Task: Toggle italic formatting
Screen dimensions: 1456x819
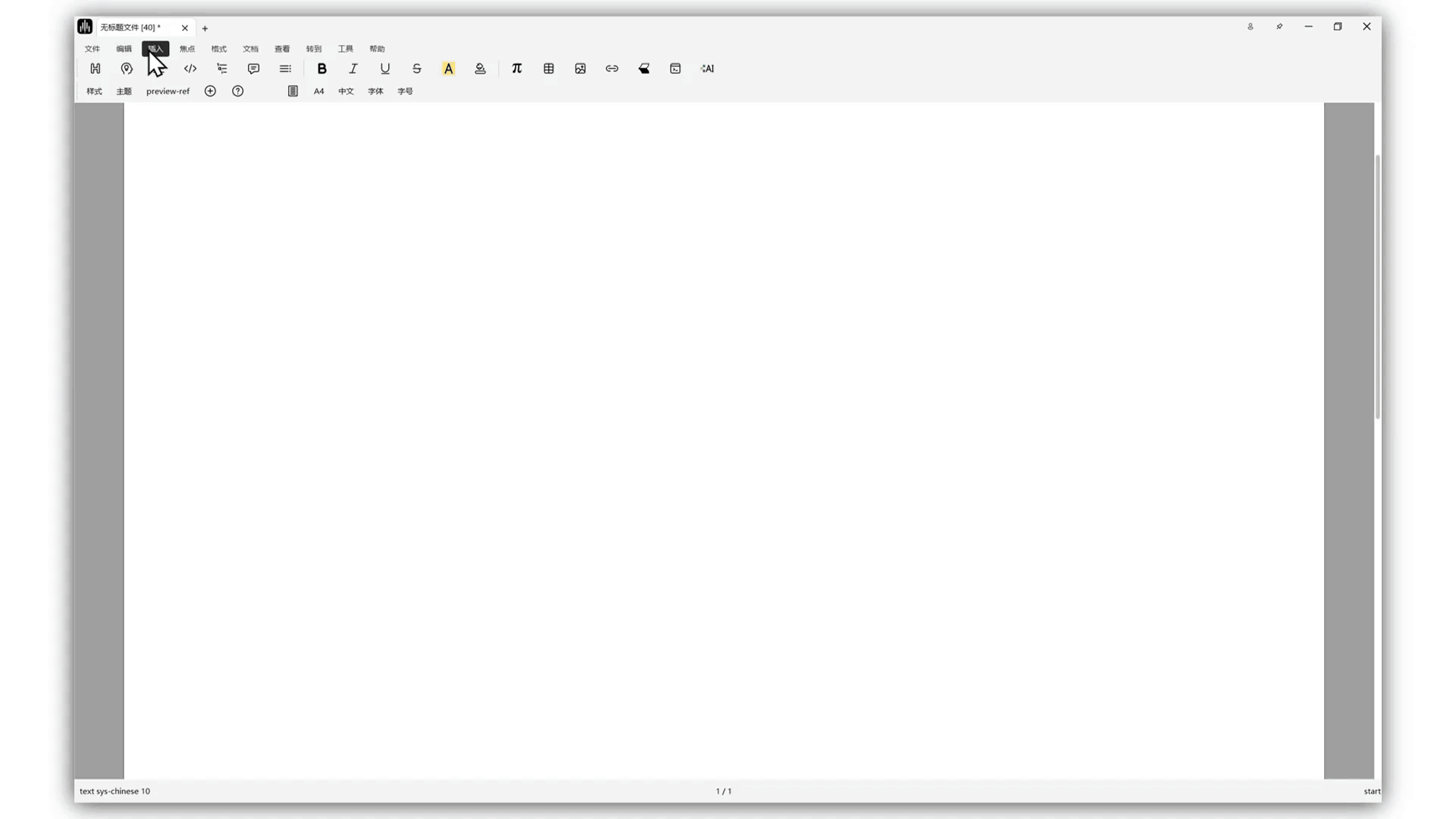Action: coord(353,68)
